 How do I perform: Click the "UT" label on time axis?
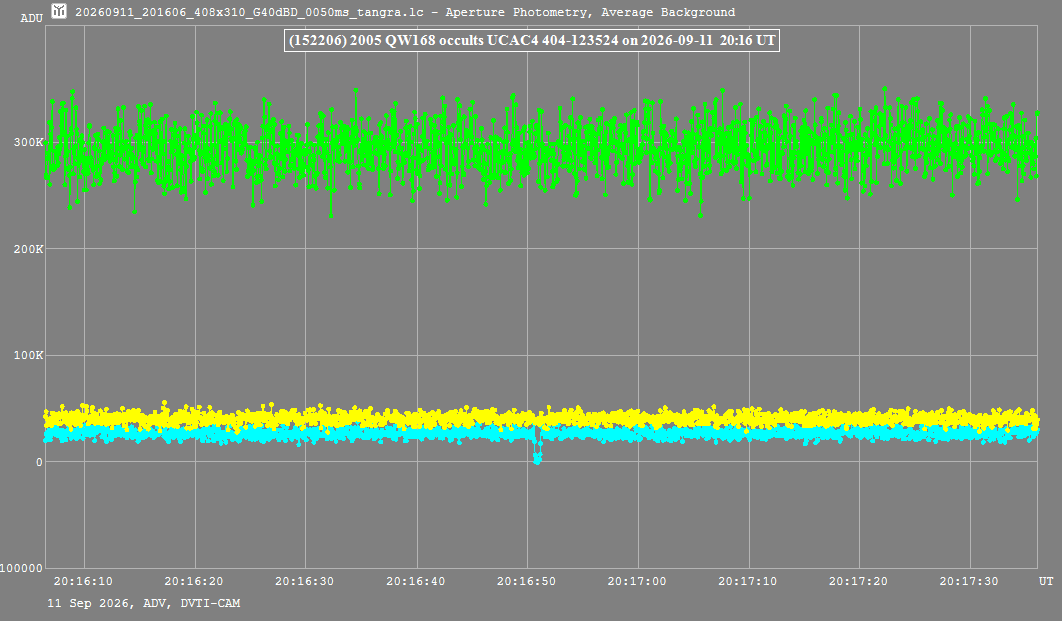[x=1046, y=581]
